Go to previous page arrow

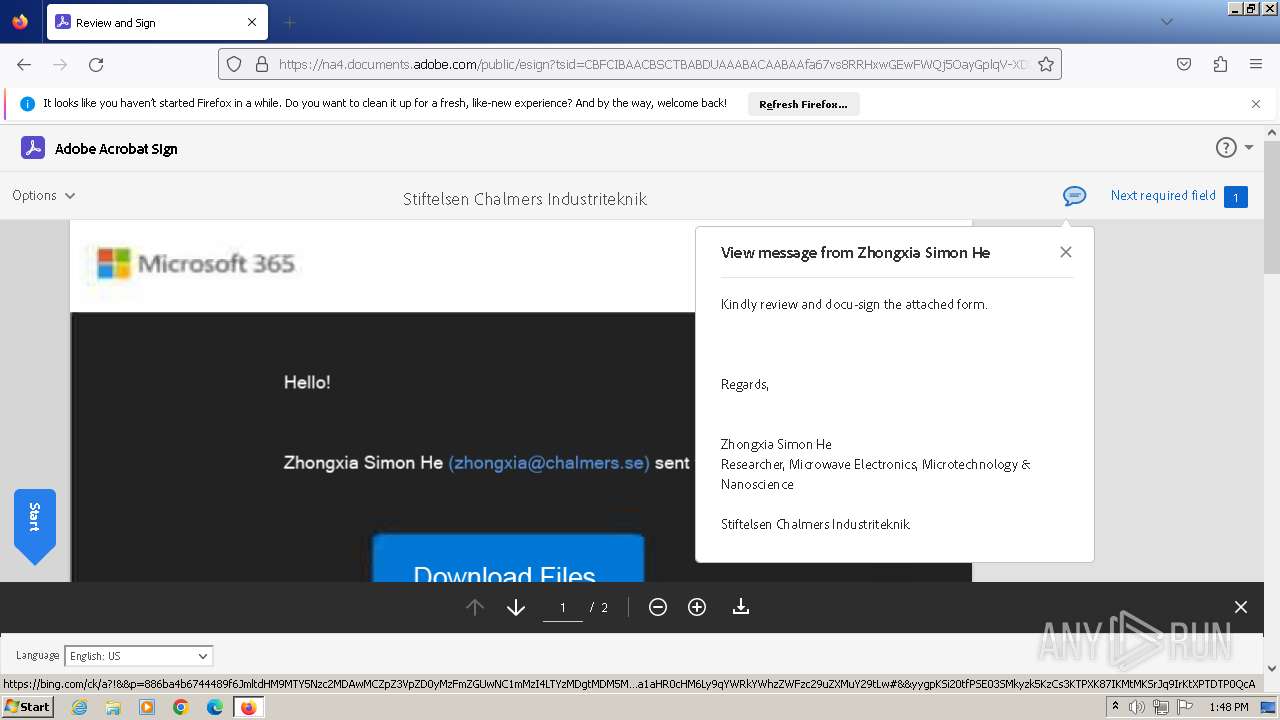475,607
